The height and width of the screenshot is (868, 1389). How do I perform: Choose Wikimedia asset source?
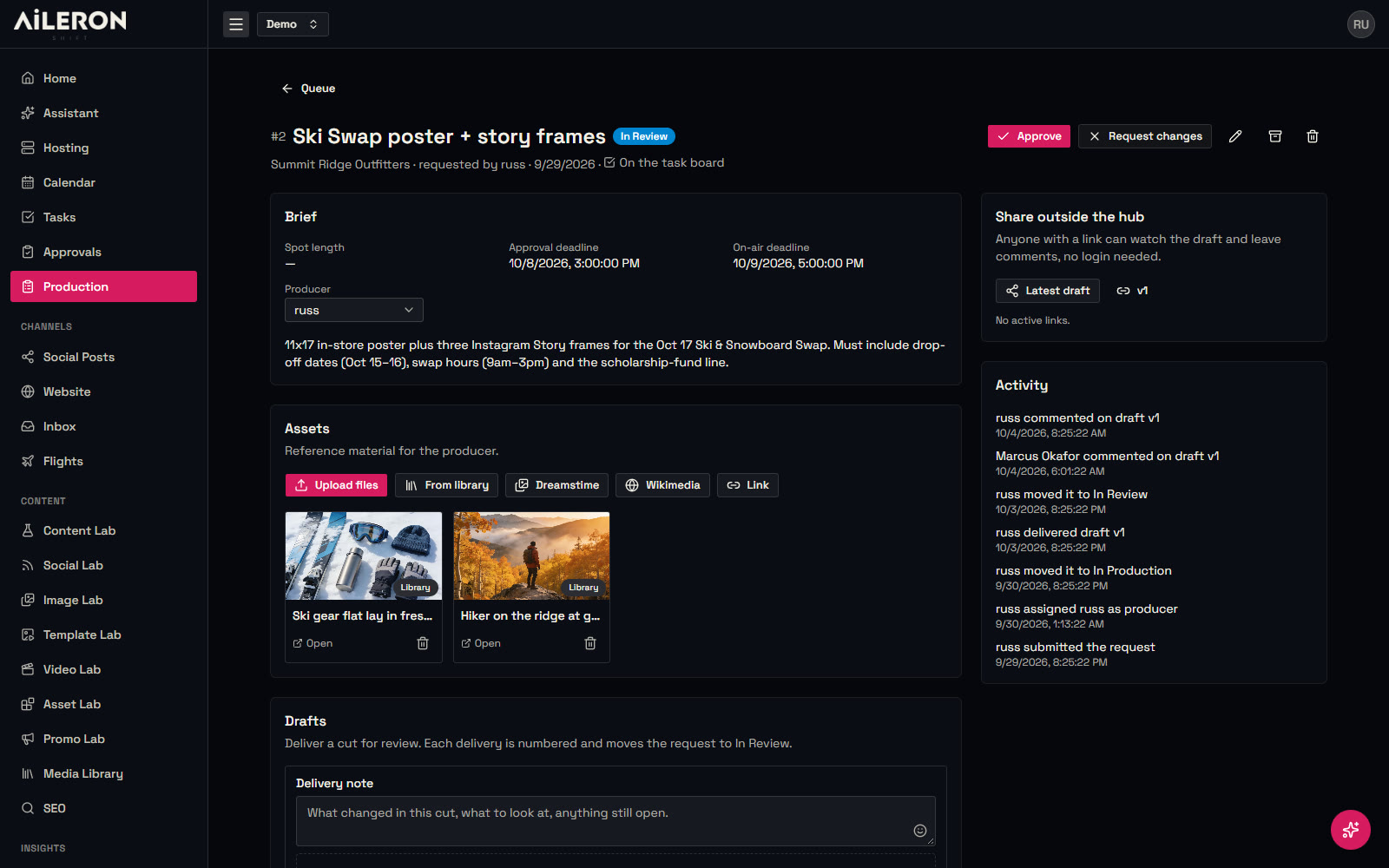(x=663, y=485)
